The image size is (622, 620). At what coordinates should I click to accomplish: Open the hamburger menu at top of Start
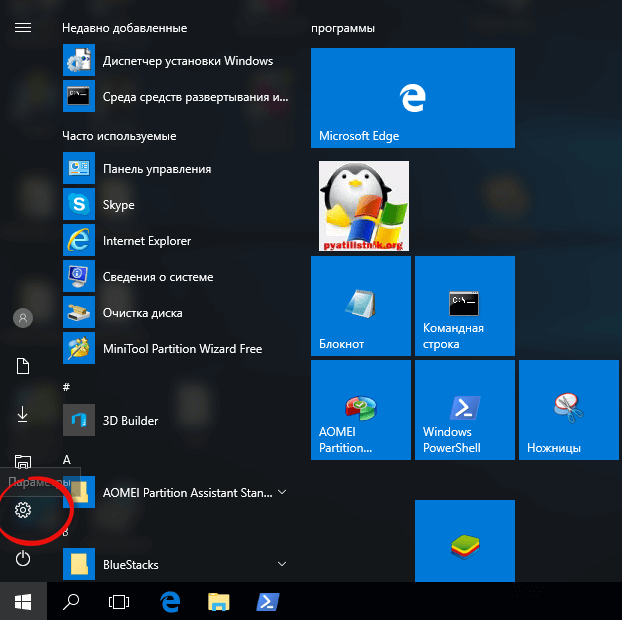click(23, 27)
